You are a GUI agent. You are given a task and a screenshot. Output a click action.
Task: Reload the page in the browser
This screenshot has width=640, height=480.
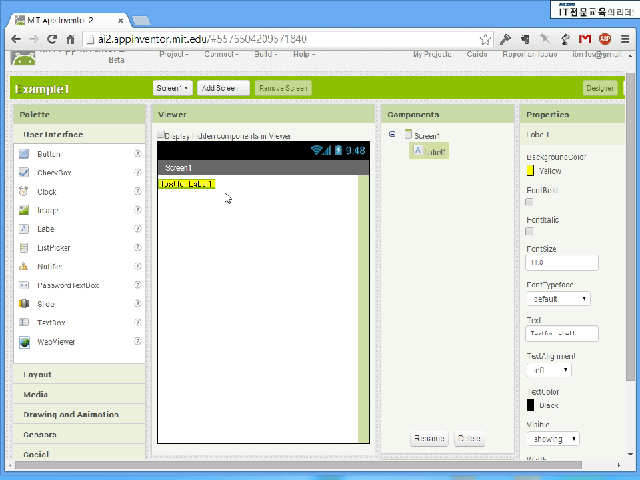tap(52, 39)
